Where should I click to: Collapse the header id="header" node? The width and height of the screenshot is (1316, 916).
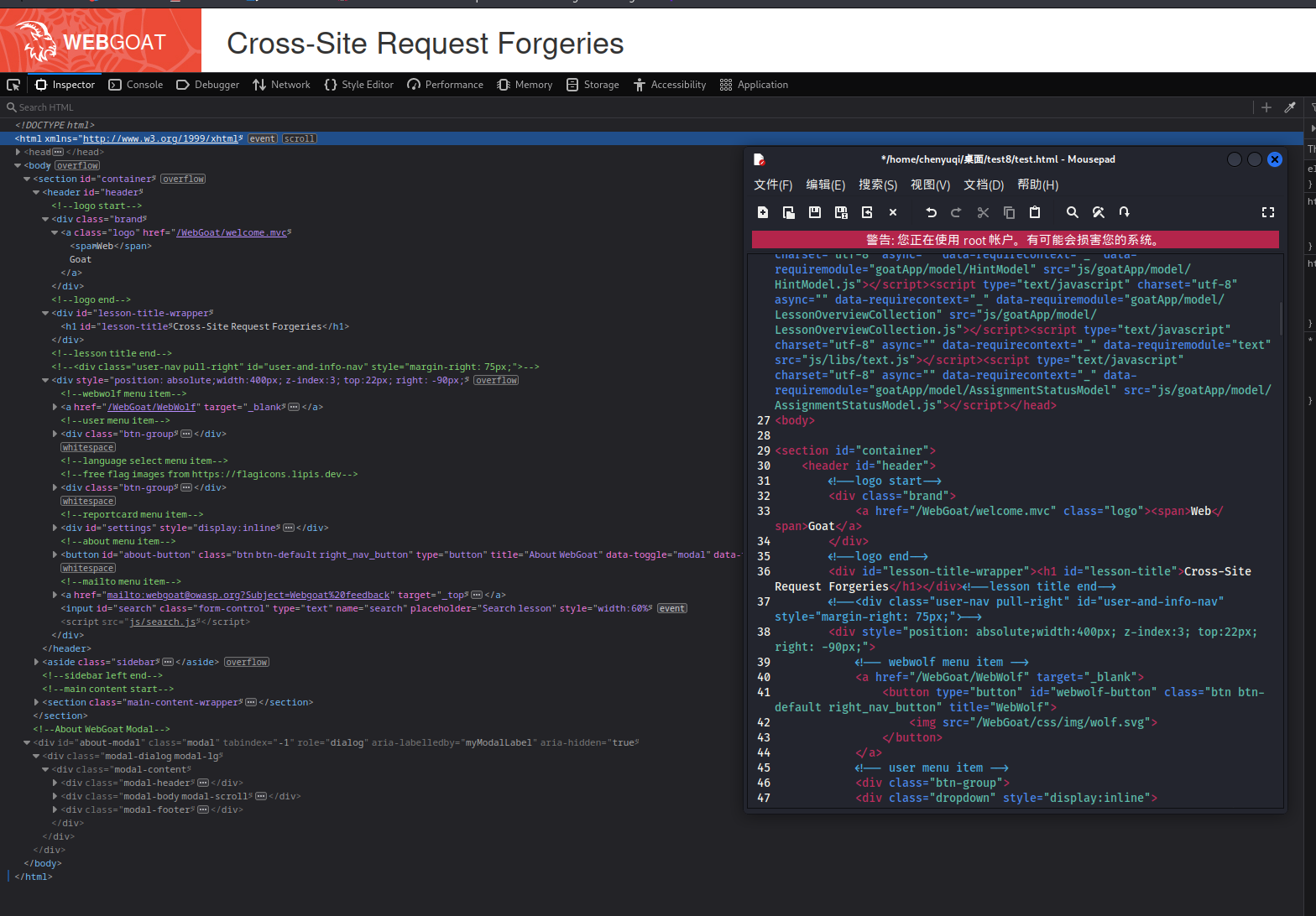(x=36, y=192)
